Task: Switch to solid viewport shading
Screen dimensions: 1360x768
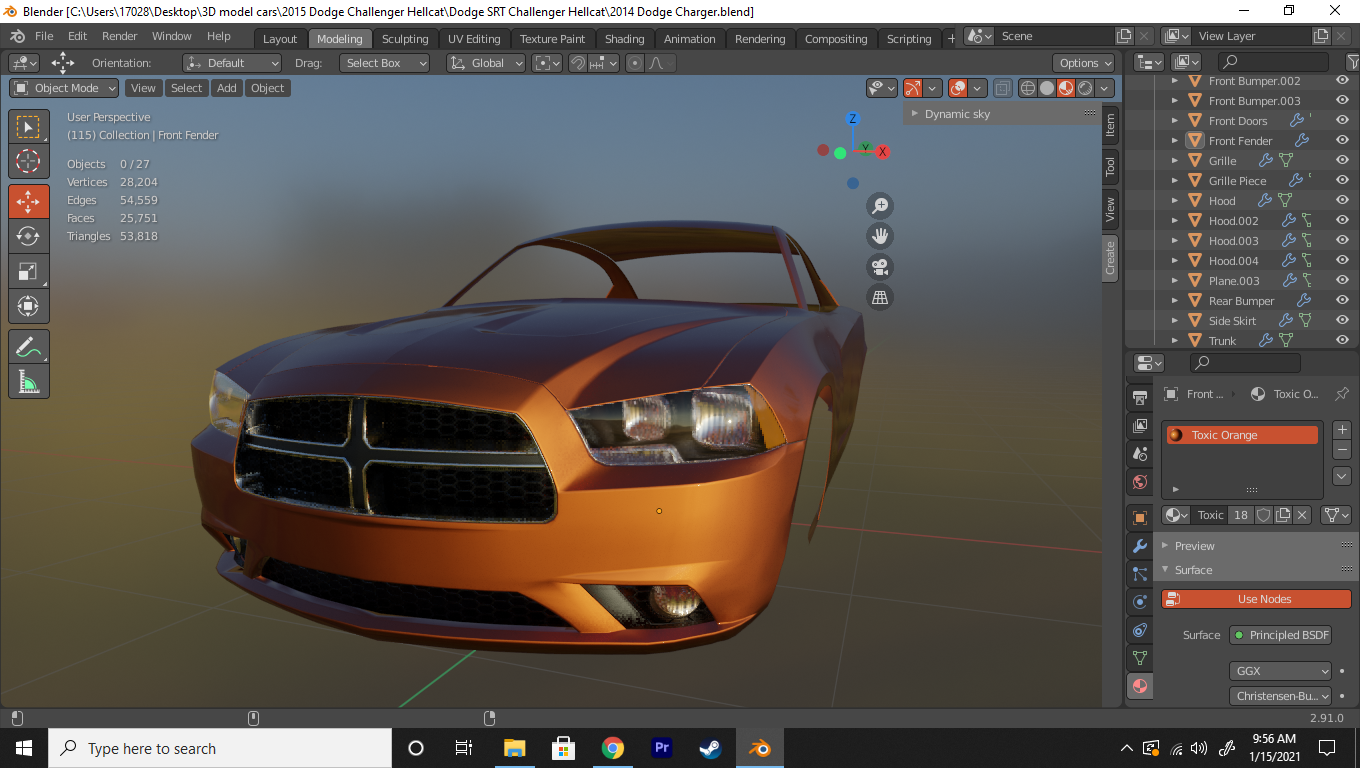Action: tap(1047, 88)
